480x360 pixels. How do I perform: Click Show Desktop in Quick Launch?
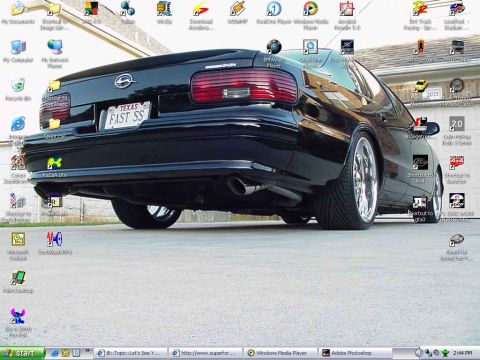pyautogui.click(x=76, y=353)
